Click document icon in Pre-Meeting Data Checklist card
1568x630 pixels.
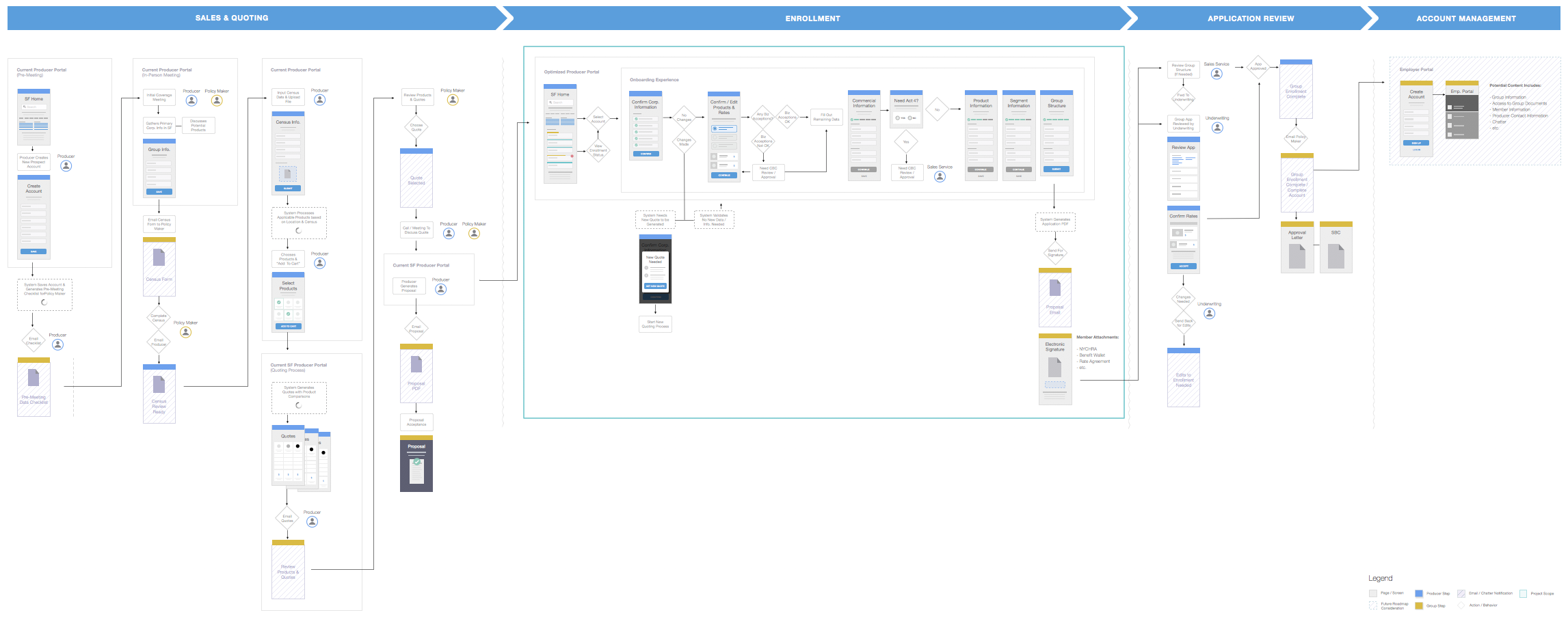coord(34,377)
